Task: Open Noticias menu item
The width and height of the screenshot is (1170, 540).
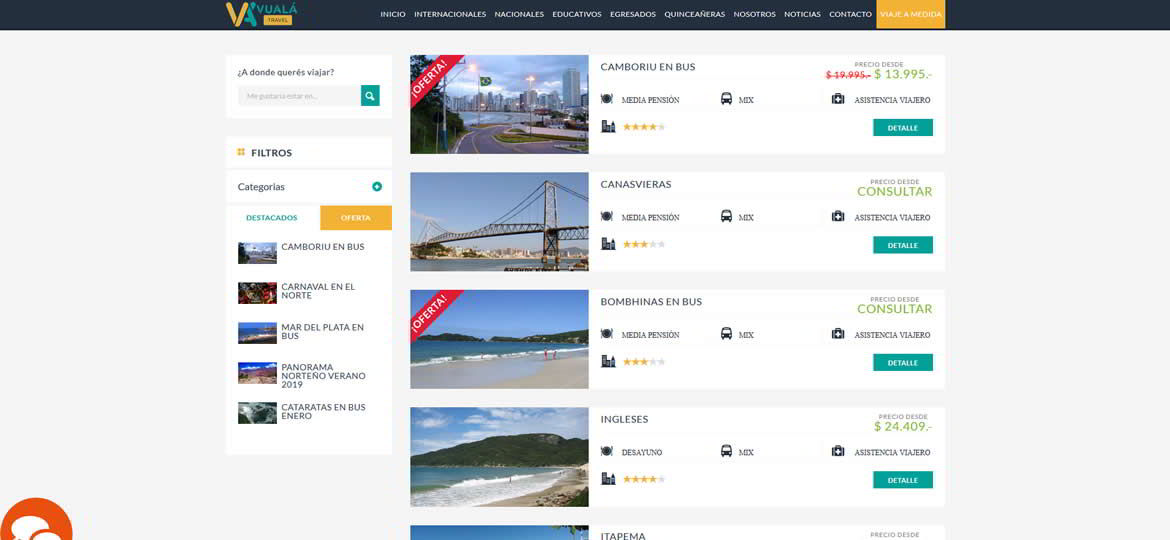Action: 802,14
